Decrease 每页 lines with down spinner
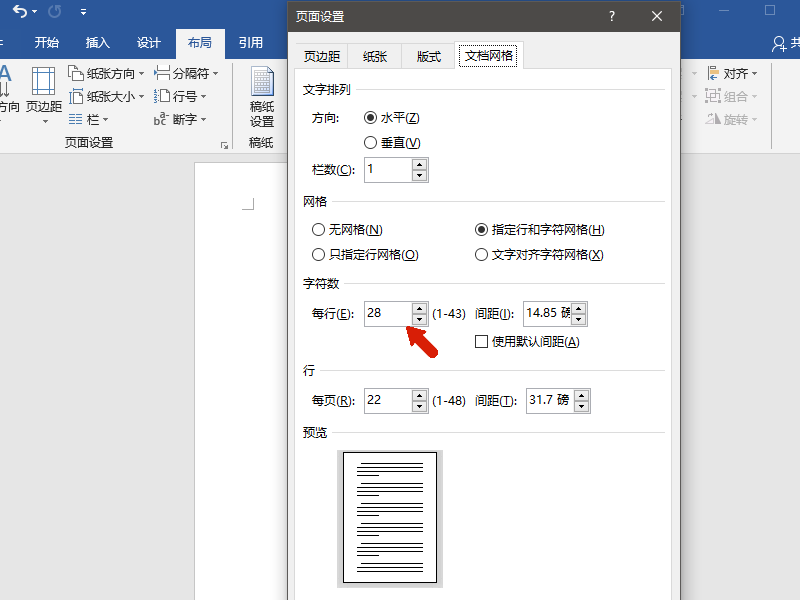Image resolution: width=800 pixels, height=600 pixels. tap(419, 406)
